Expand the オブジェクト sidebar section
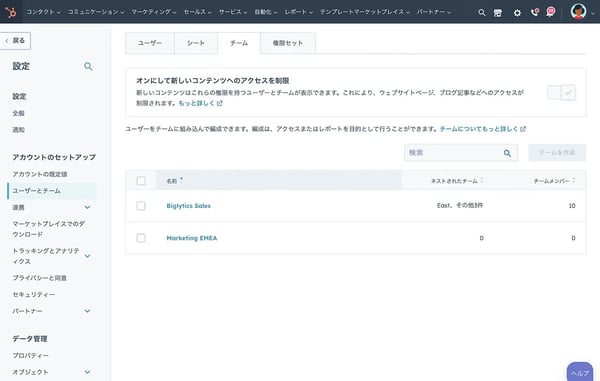 point(87,372)
